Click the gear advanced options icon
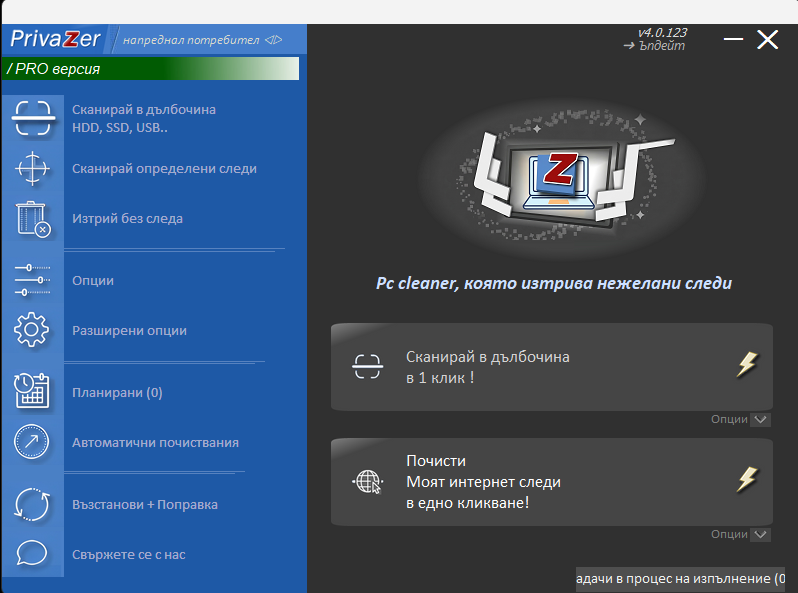 [x=32, y=330]
